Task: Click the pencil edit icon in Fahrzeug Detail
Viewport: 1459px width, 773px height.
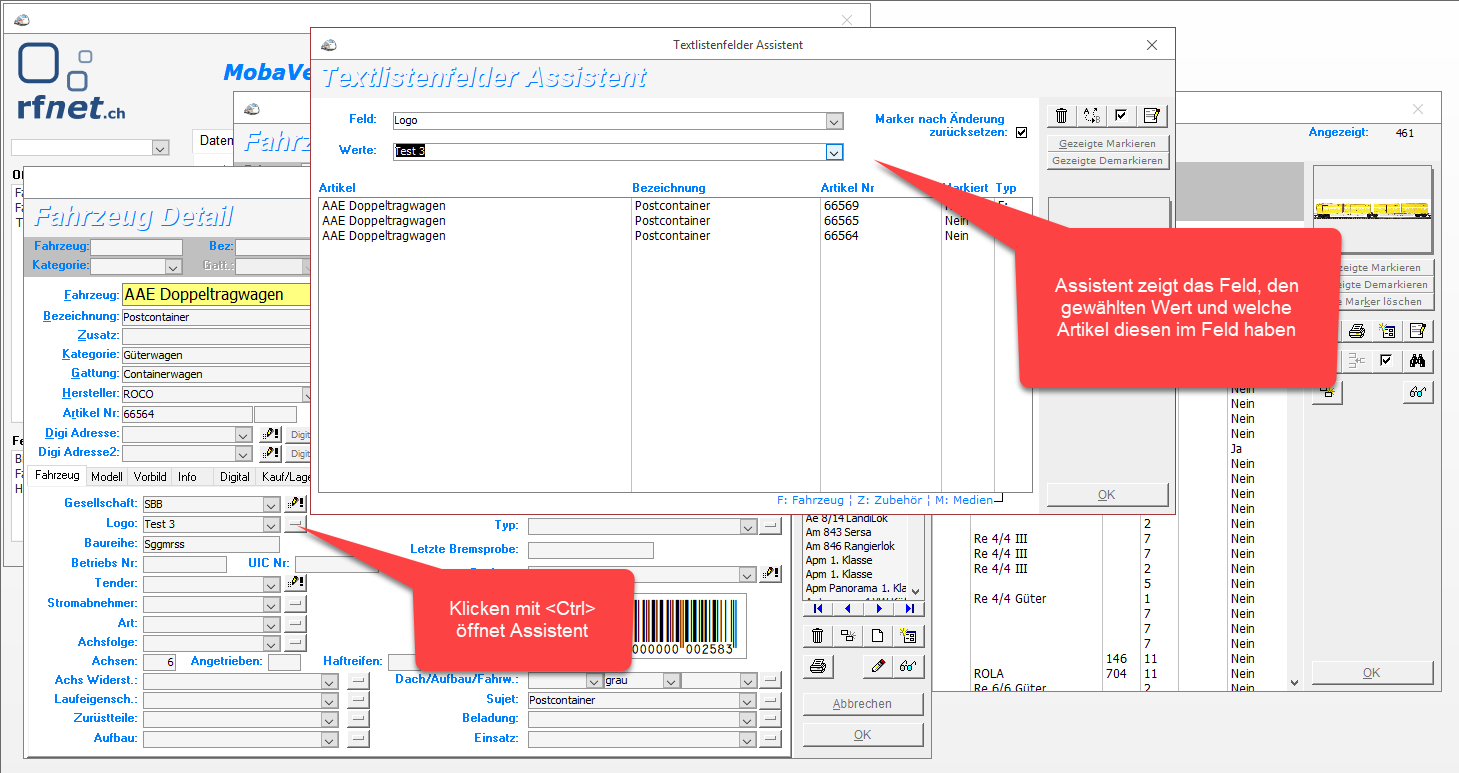Action: (x=878, y=666)
